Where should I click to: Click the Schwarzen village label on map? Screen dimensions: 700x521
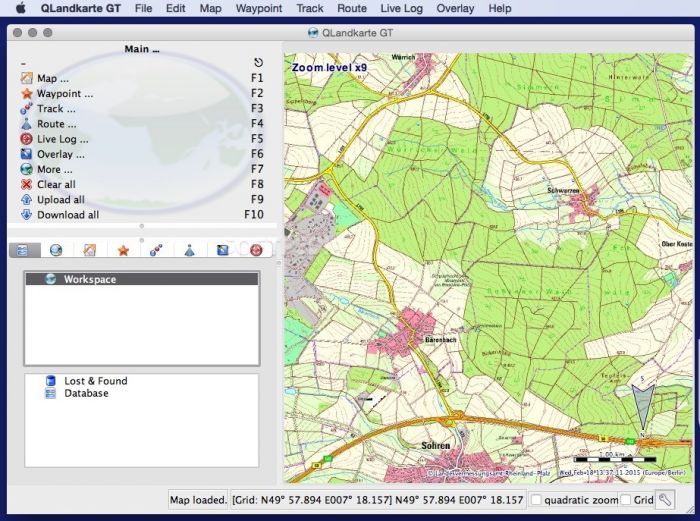click(563, 191)
